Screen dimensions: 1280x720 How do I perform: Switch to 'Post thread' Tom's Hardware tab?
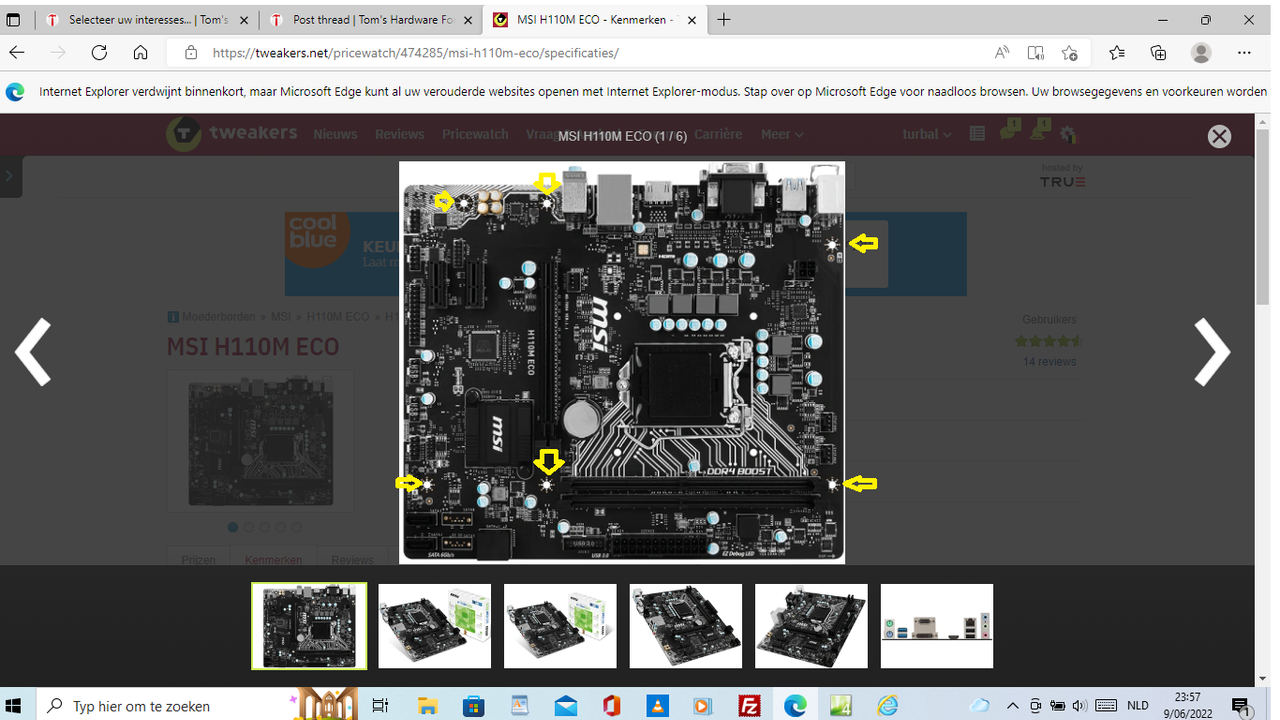tap(371, 20)
